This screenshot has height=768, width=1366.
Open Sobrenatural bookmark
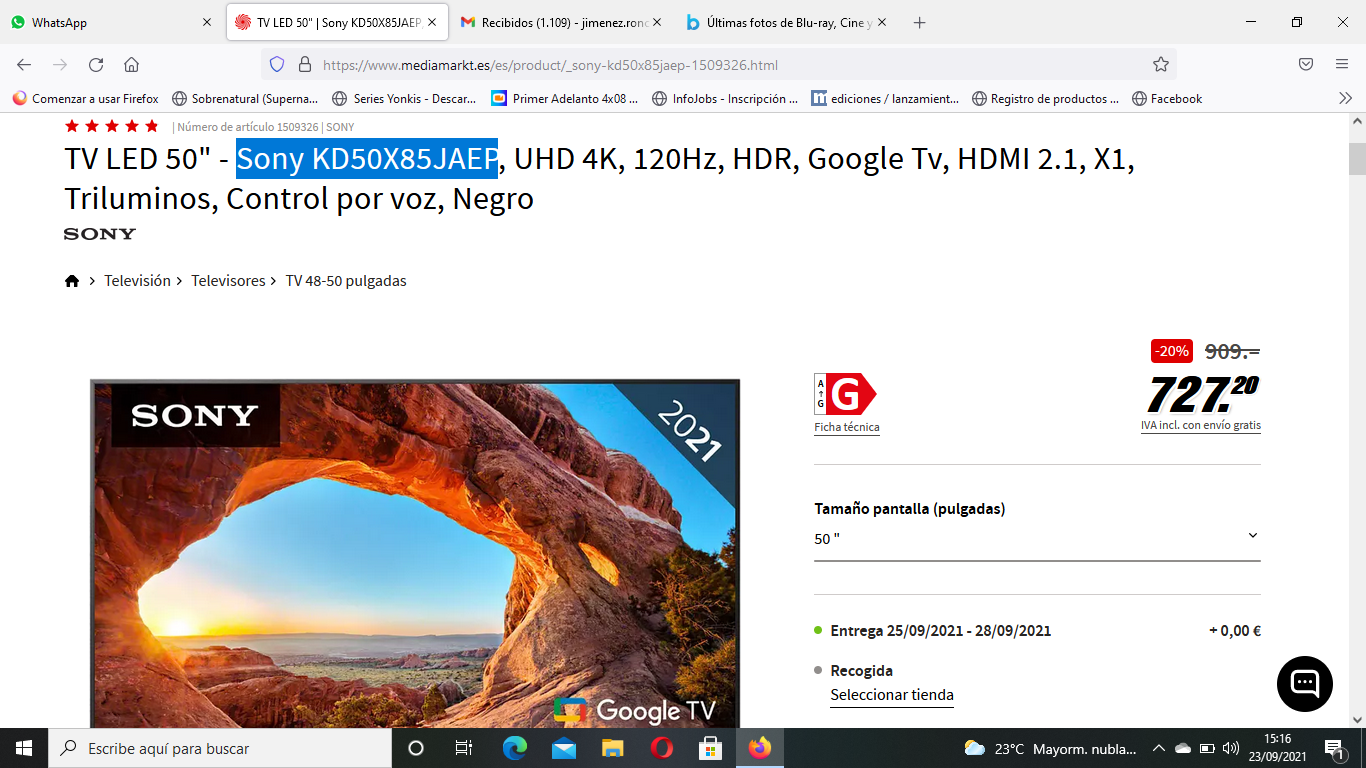coord(245,98)
